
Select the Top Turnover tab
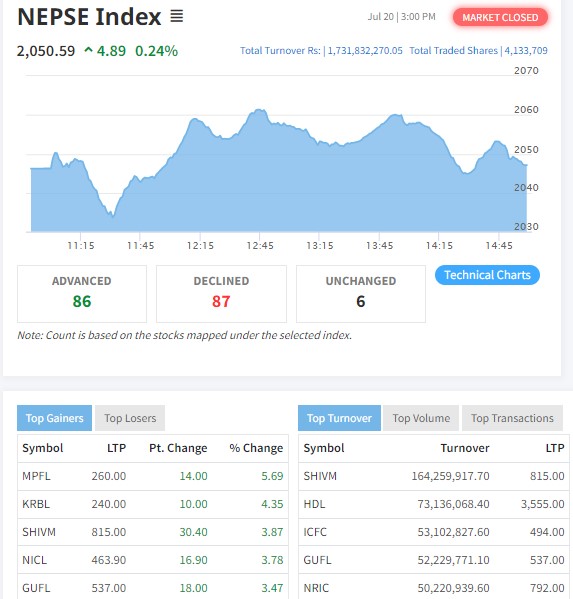click(x=339, y=418)
